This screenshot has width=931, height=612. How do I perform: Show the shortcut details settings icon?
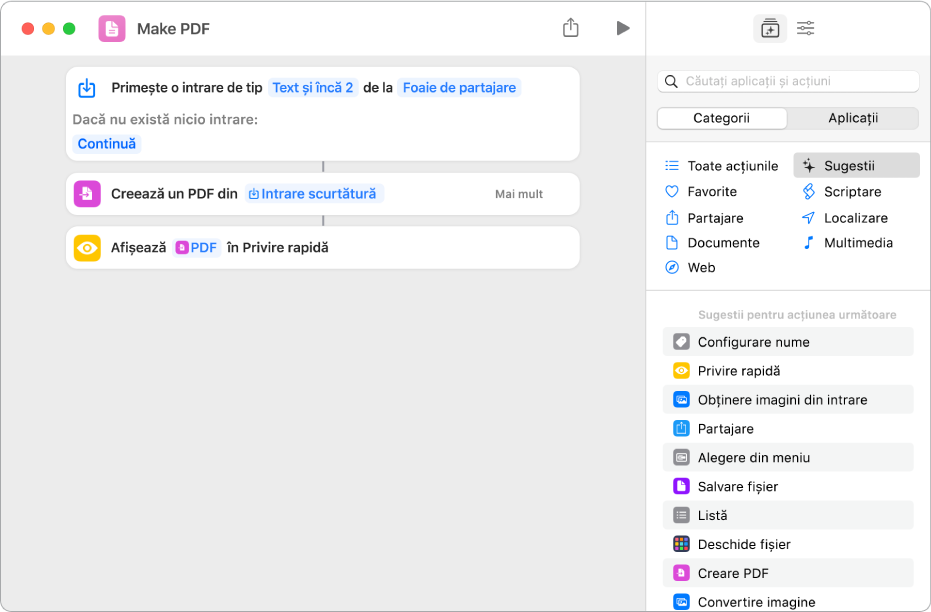805,29
